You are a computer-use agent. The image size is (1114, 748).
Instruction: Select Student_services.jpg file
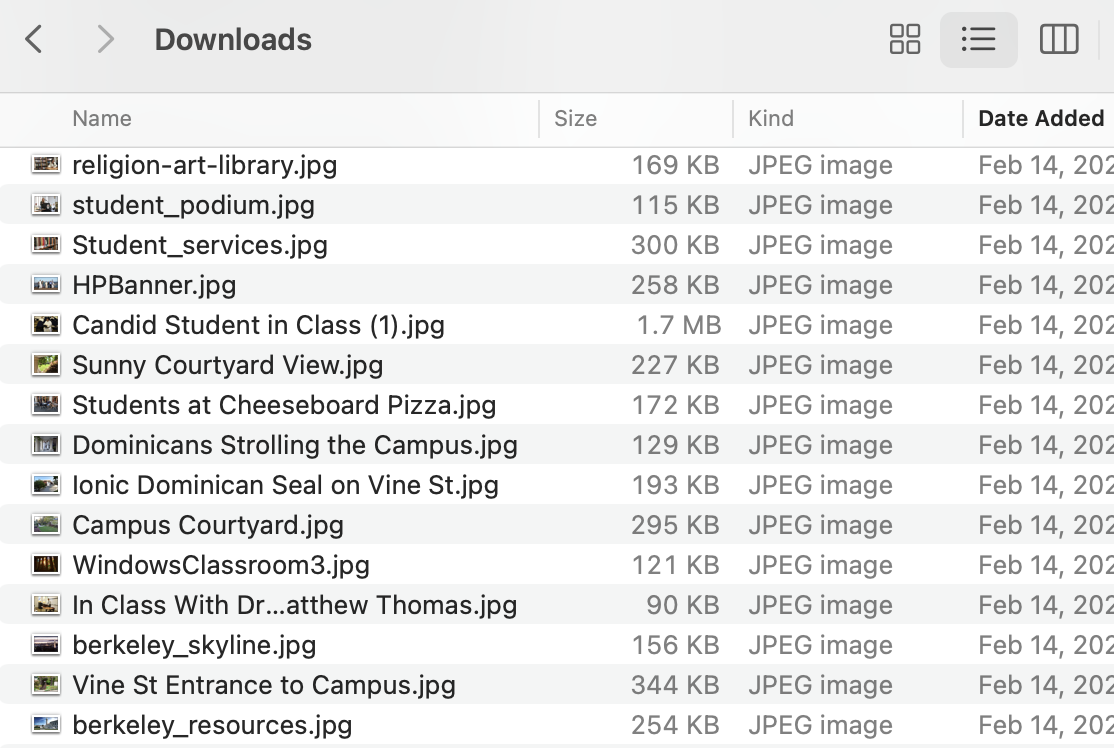tap(200, 245)
